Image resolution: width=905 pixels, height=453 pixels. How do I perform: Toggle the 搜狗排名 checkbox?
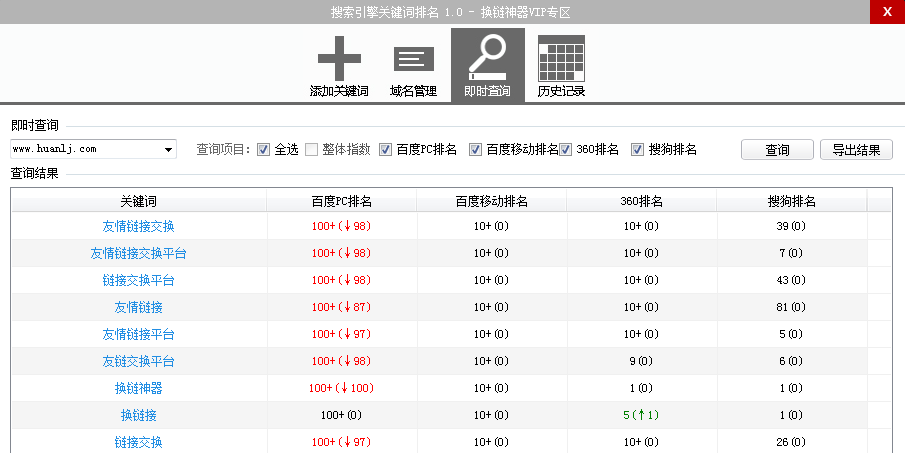637,150
